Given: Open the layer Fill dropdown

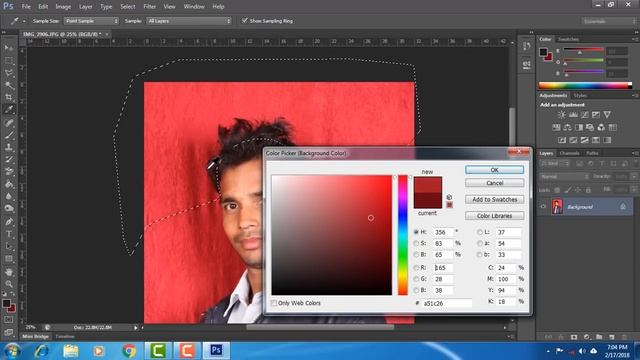Looking at the screenshot, I should pyautogui.click(x=633, y=190).
